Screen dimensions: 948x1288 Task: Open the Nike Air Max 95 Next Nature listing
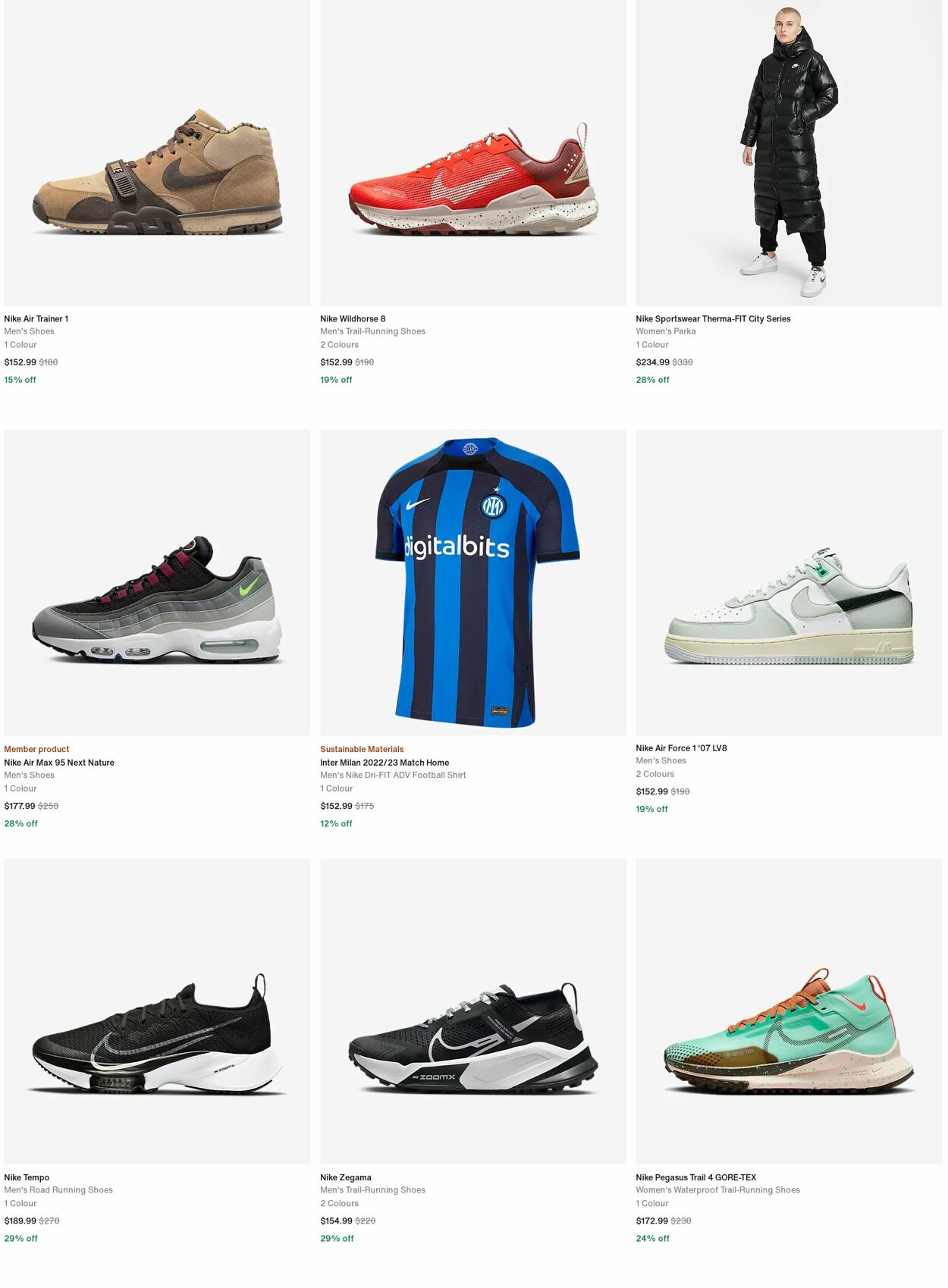[x=59, y=763]
